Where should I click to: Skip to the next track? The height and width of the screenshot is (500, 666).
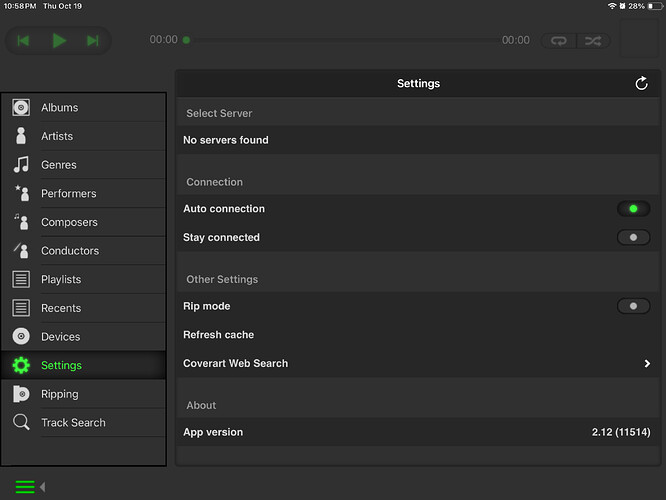93,41
